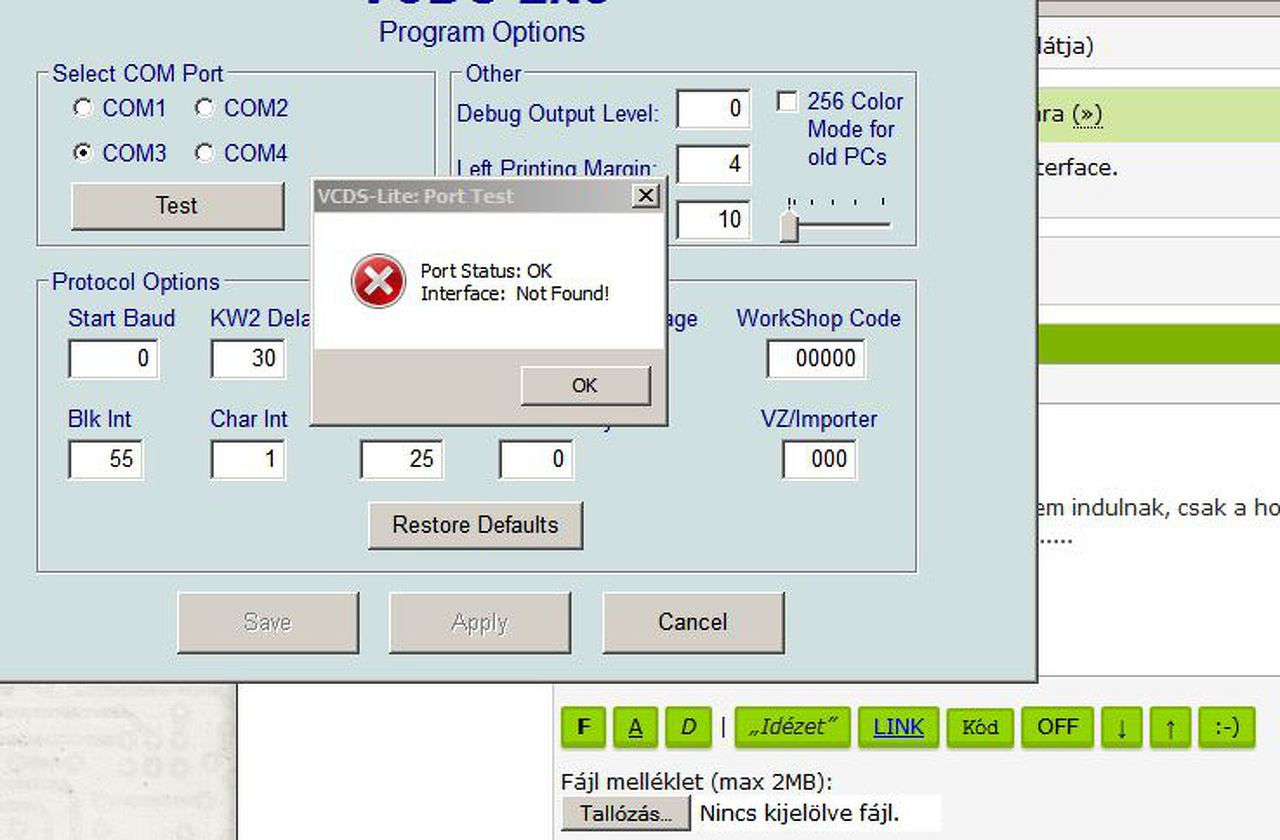Viewport: 1280px width, 840px height.
Task: Click the red error icon in Port Test dialog
Action: [378, 281]
